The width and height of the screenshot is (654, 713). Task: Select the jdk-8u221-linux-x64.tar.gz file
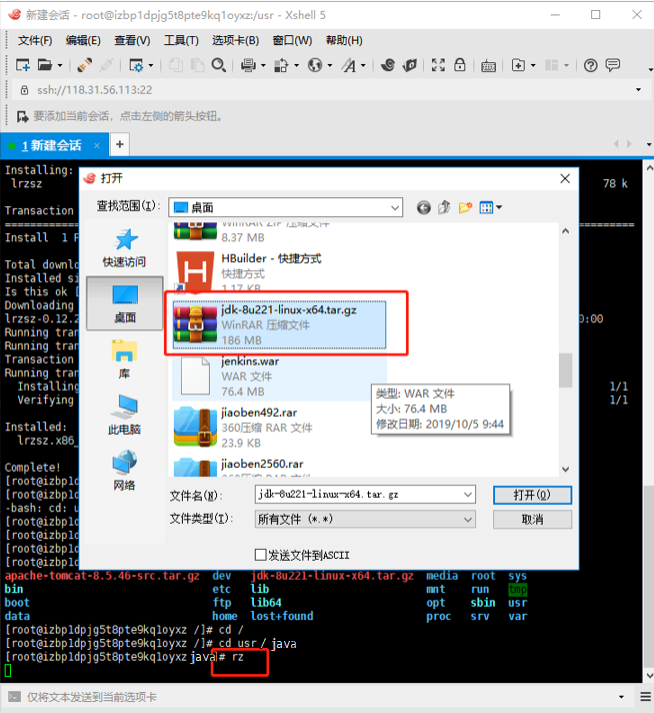[x=279, y=325]
